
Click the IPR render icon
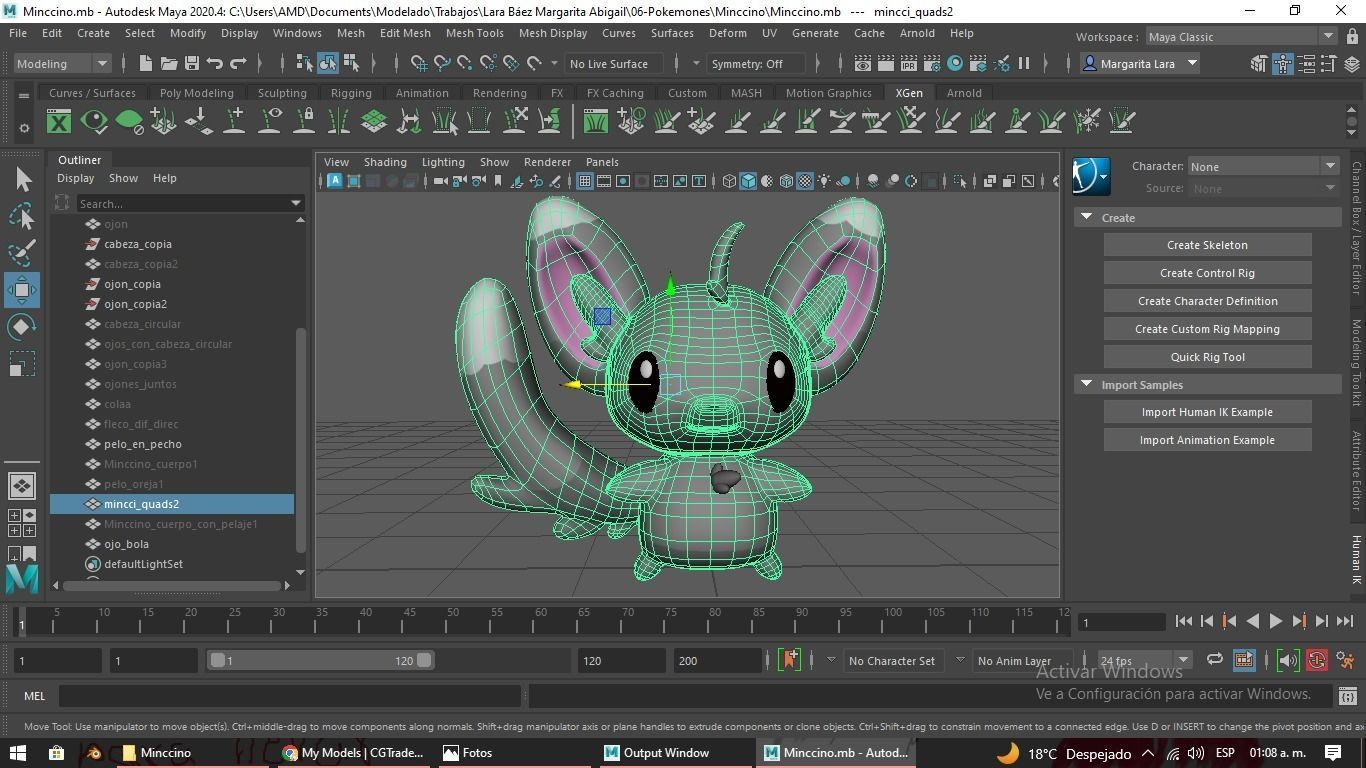(x=909, y=63)
